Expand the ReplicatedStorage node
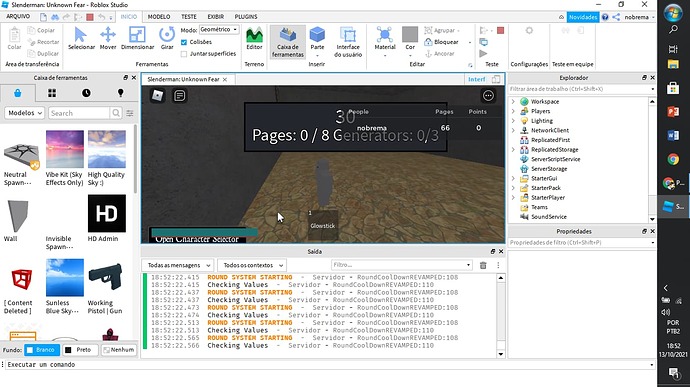Viewport: 690px width, 387px height. click(513, 149)
